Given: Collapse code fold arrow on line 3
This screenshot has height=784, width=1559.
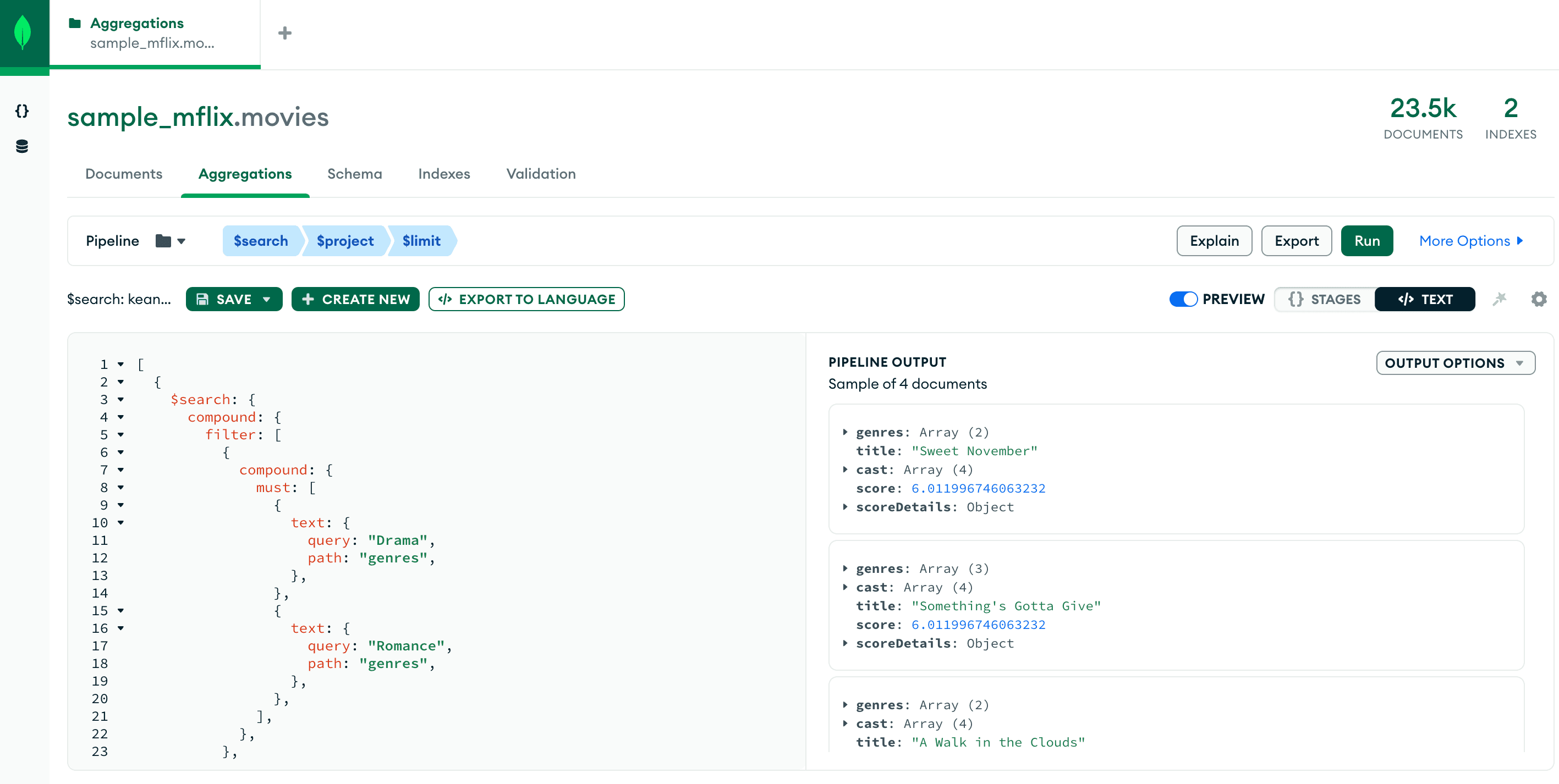Looking at the screenshot, I should coord(120,399).
